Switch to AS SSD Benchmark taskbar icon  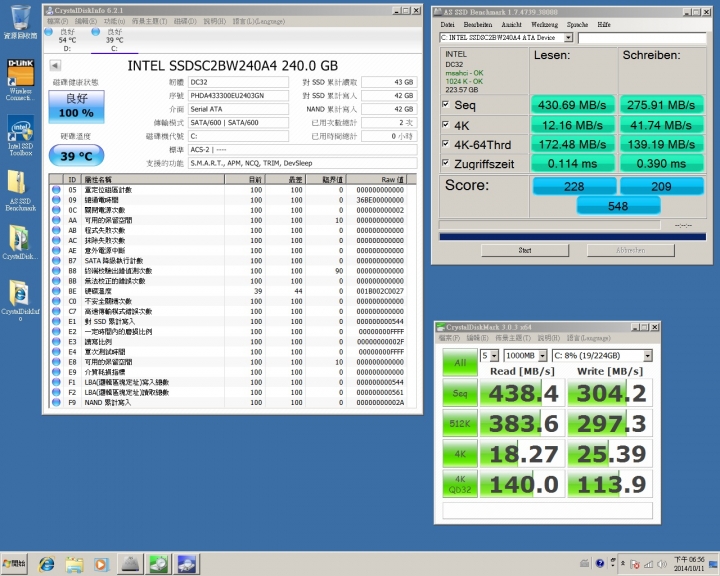coord(130,564)
